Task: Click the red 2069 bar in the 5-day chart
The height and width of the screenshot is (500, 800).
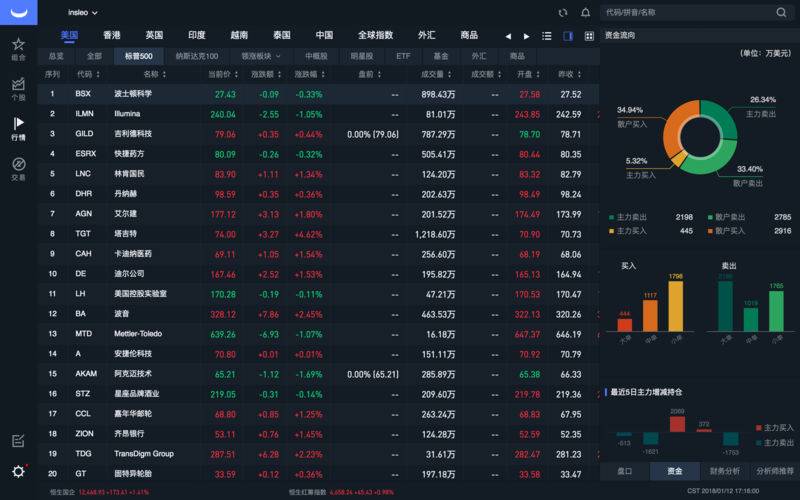Action: 678,424
